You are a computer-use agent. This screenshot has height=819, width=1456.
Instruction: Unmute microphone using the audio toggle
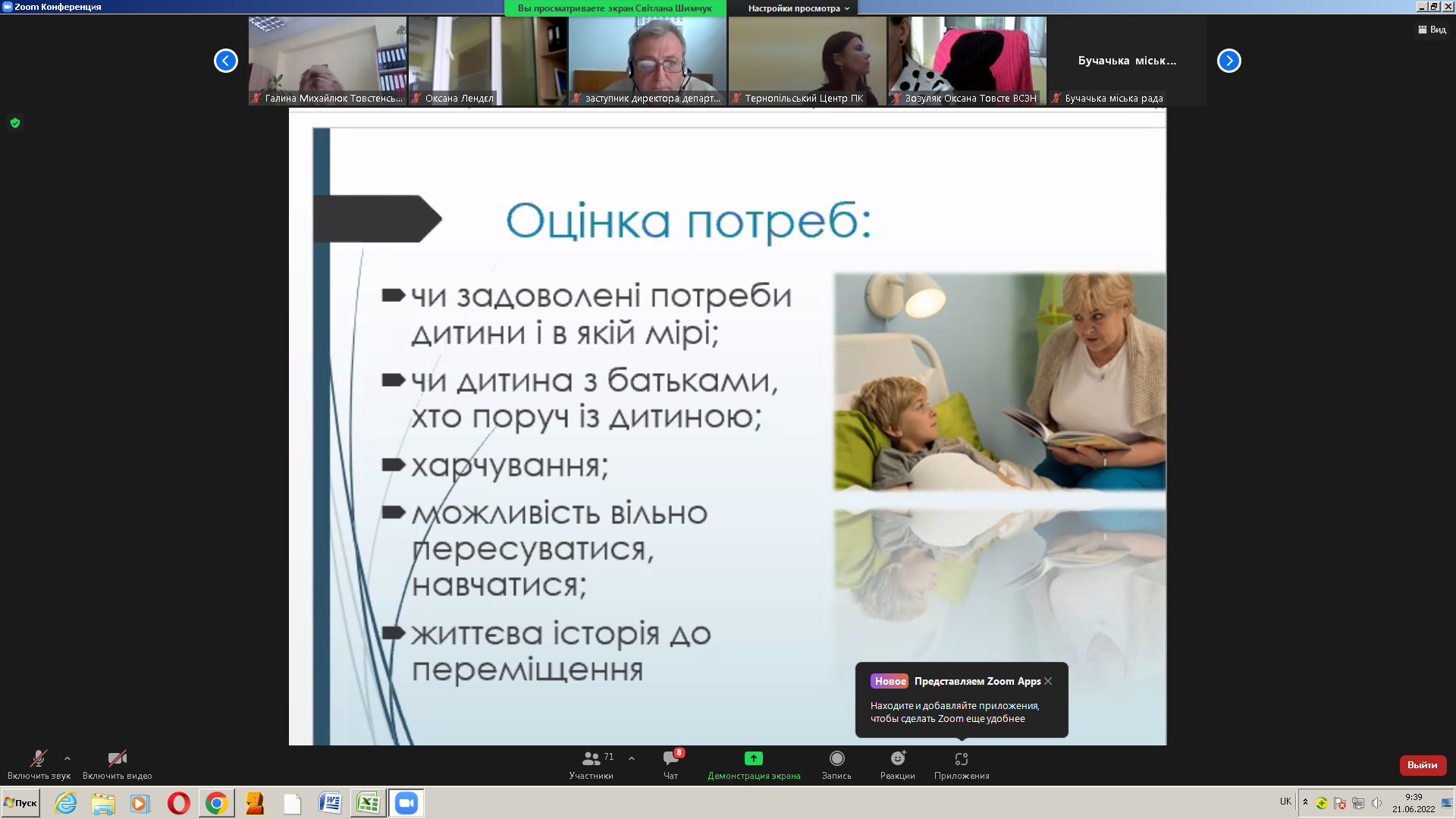tap(38, 759)
